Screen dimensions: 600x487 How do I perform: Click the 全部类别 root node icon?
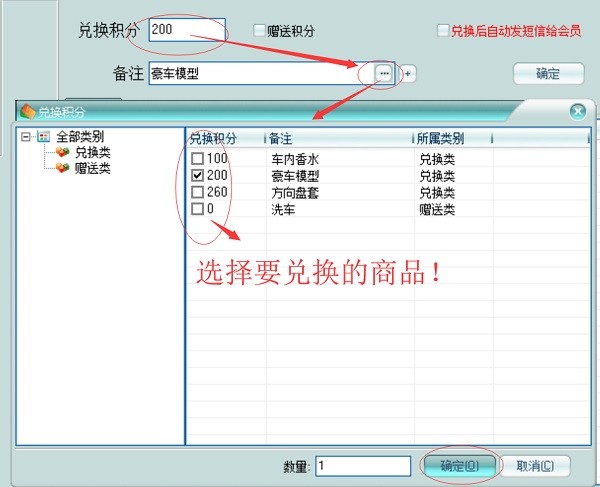43,137
